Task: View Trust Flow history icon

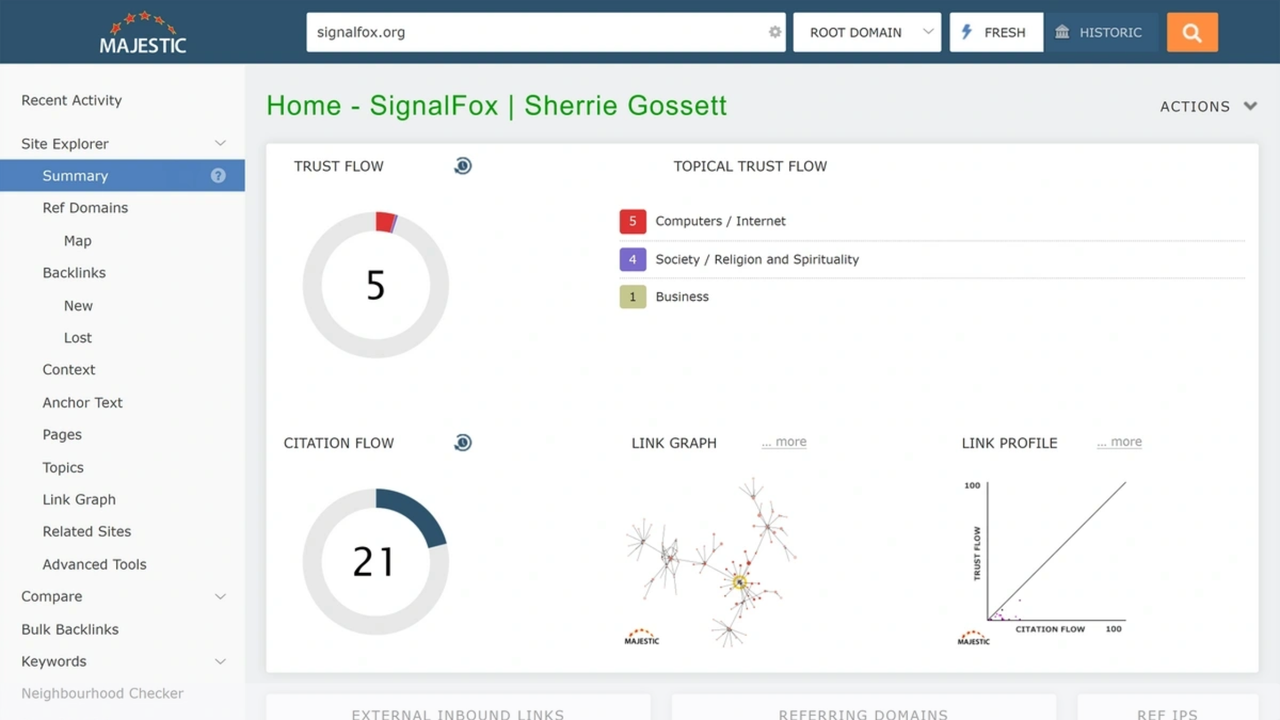Action: pos(462,166)
